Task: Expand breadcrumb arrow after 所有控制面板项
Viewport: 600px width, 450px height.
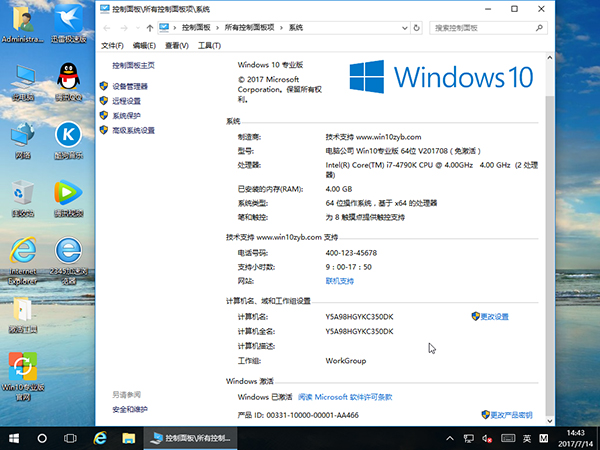Action: 279,29
